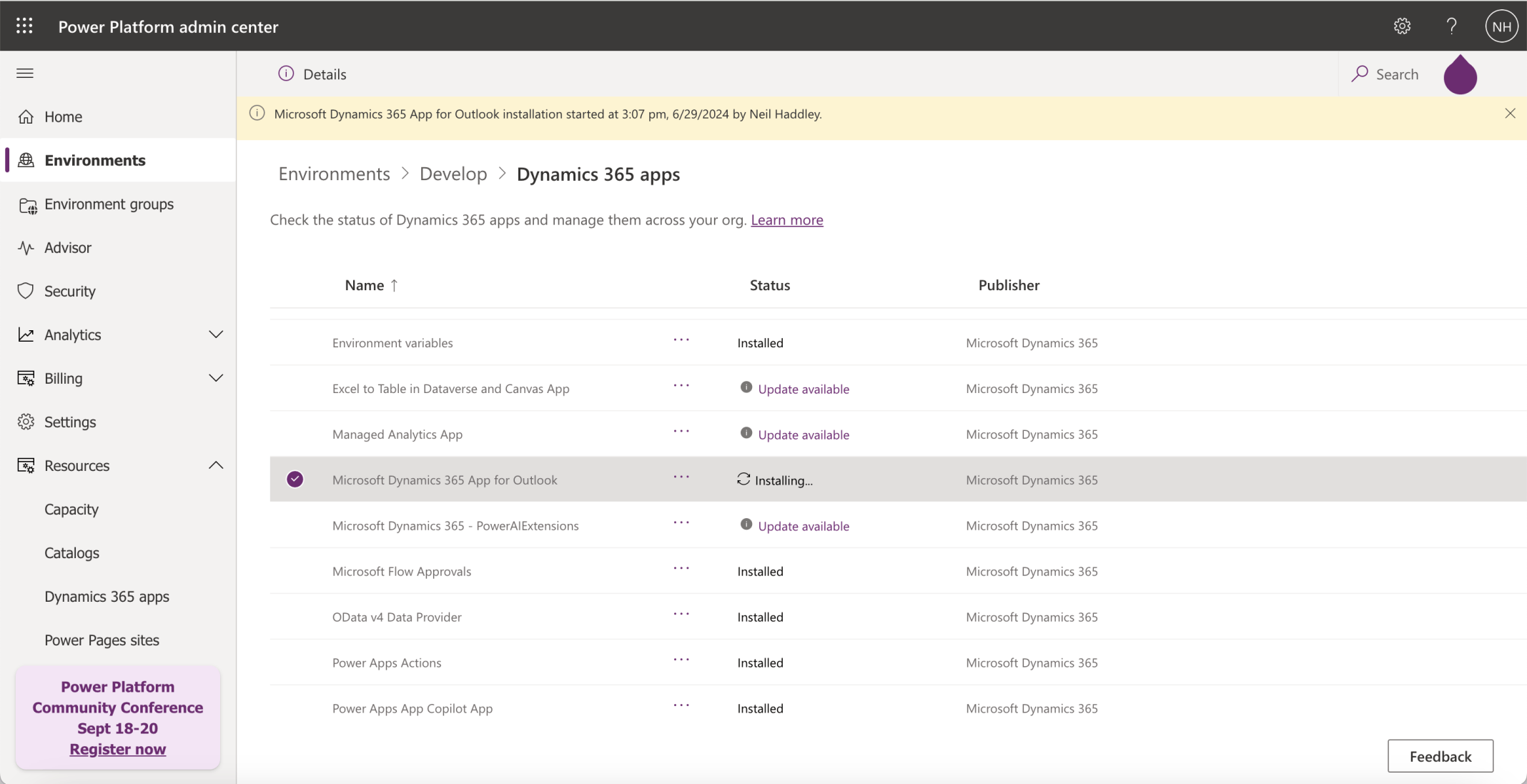Image resolution: width=1527 pixels, height=784 pixels.
Task: Collapse the navigation hamburger menu
Action: 25,73
